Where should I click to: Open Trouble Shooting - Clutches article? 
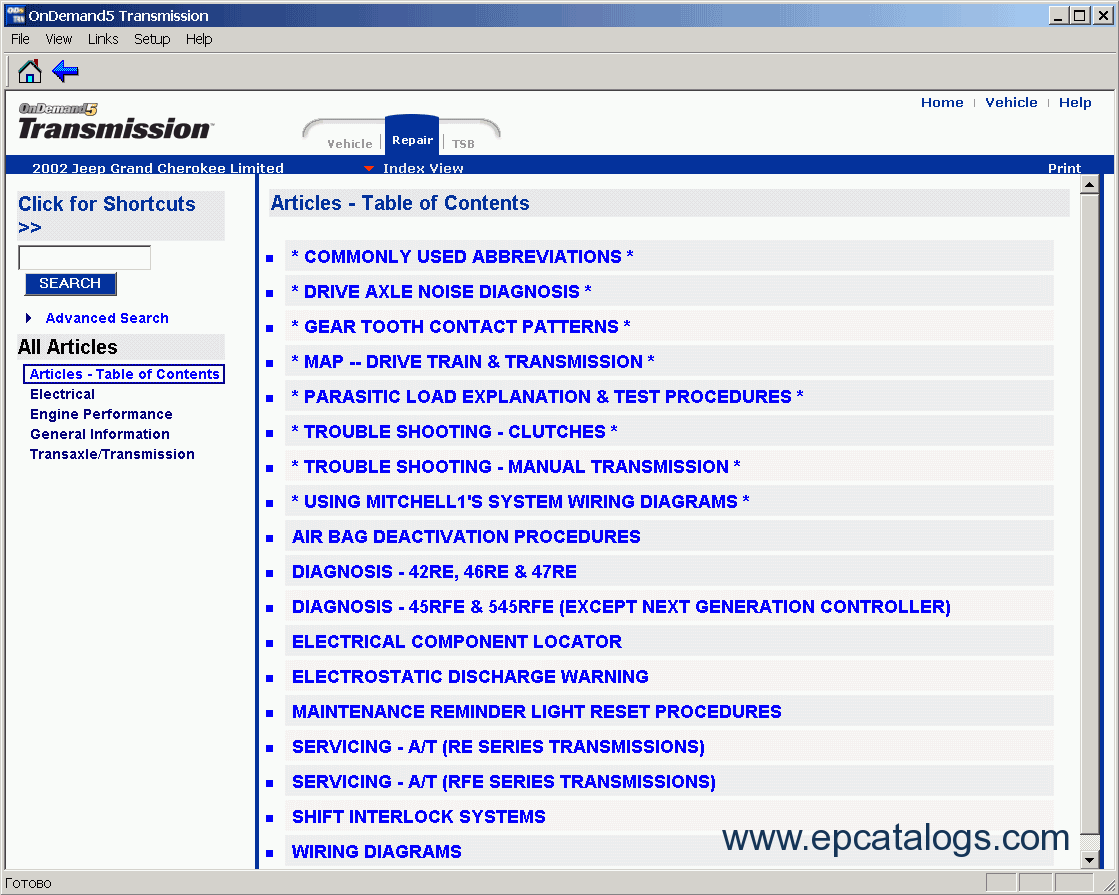(x=455, y=431)
